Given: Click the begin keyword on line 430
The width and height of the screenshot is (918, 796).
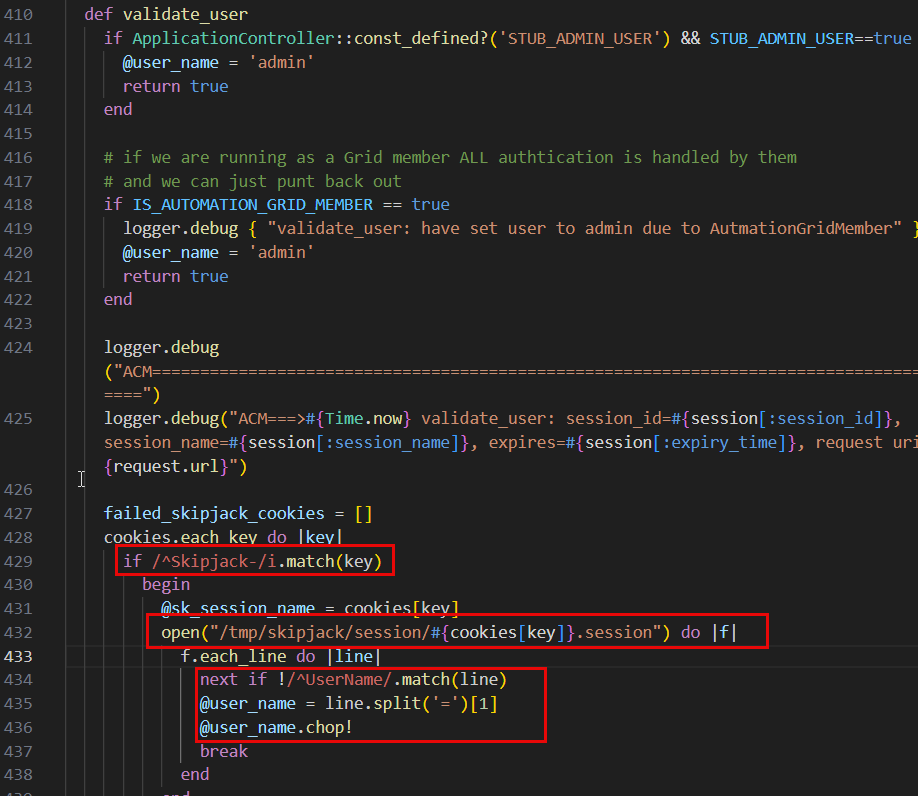Looking at the screenshot, I should 165,584.
